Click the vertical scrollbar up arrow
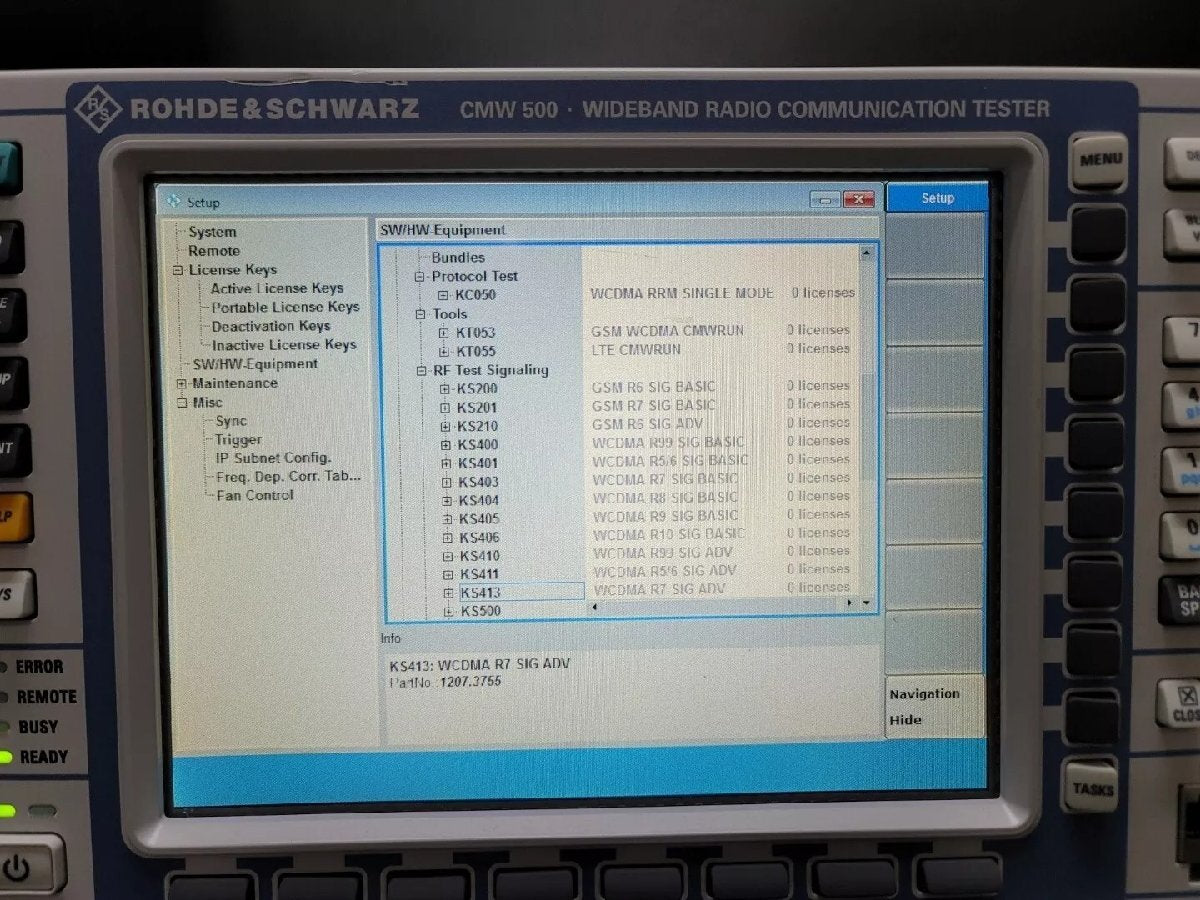Image resolution: width=1200 pixels, height=900 pixels. pyautogui.click(x=866, y=254)
